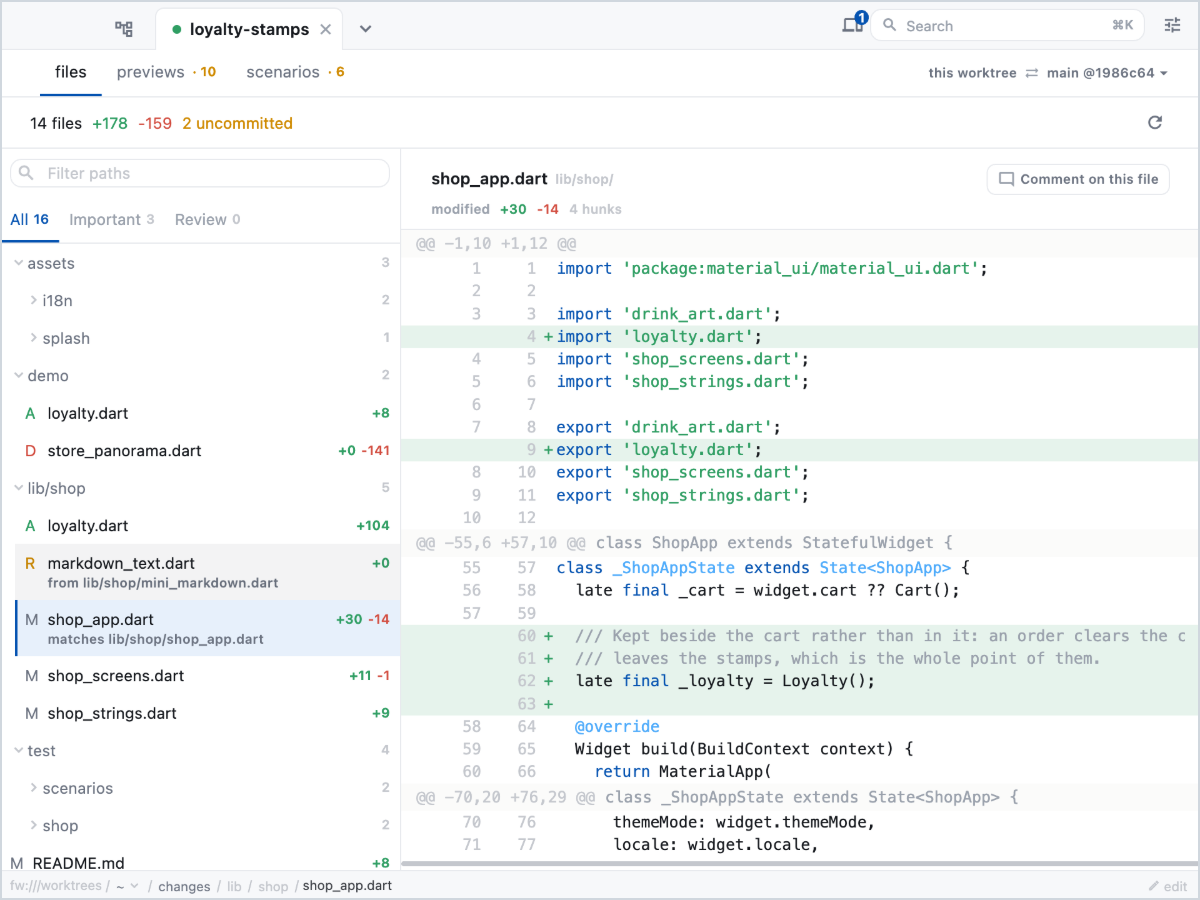This screenshot has width=1200, height=900.
Task: Click the 2 uncommitted label
Action: click(x=237, y=124)
